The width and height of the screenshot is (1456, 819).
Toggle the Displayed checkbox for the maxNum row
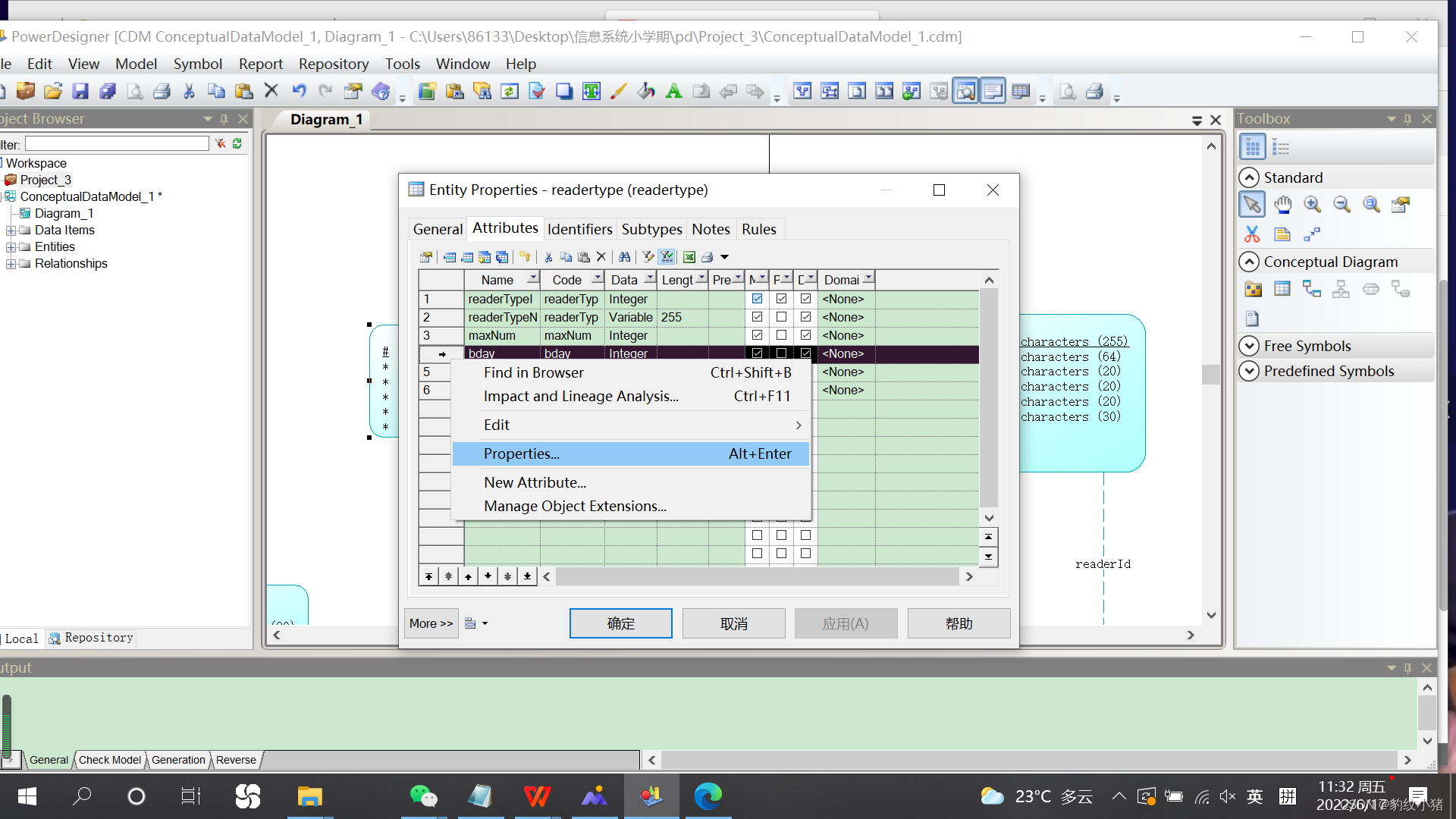point(805,335)
